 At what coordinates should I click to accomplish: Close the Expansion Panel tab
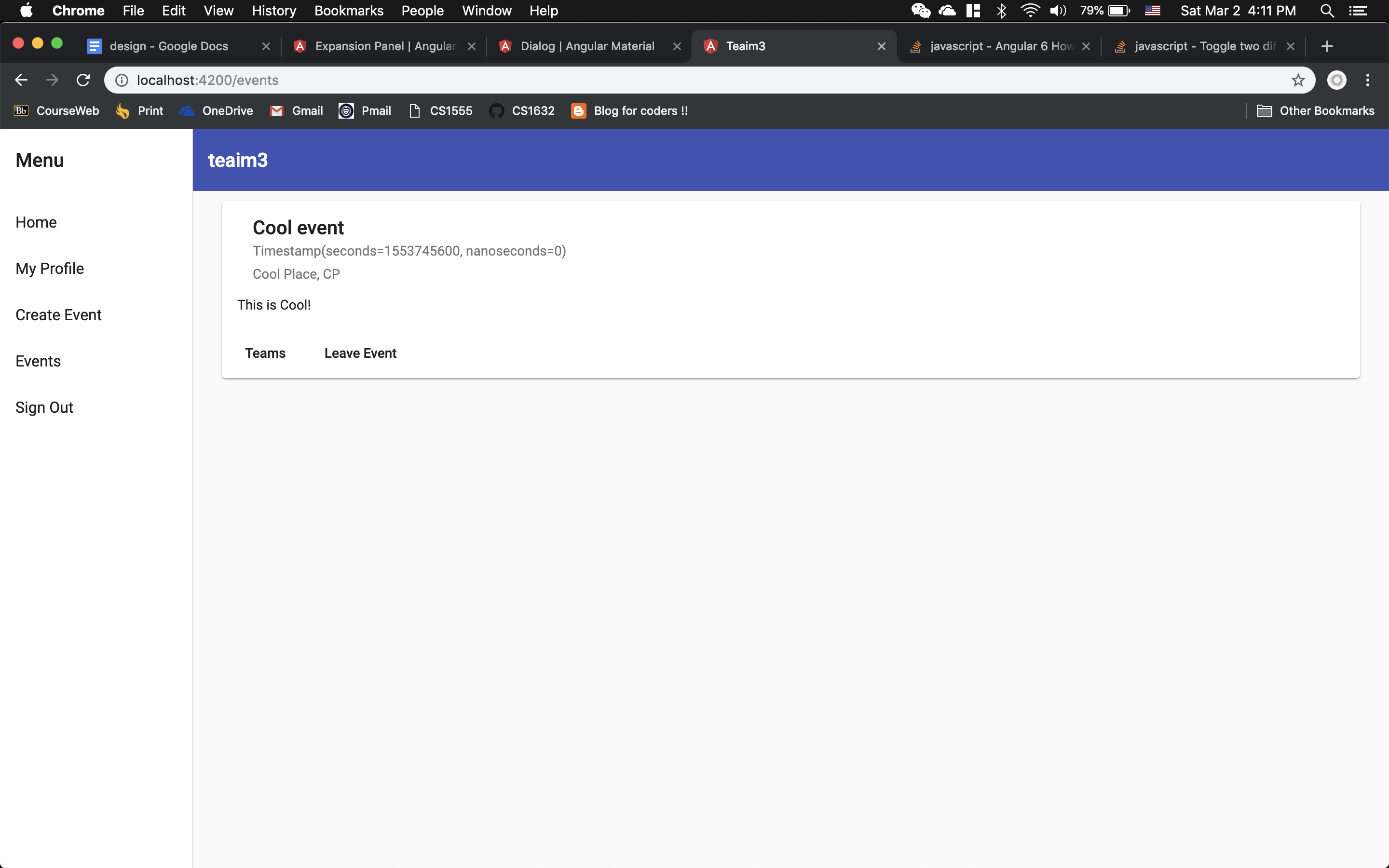(x=472, y=46)
